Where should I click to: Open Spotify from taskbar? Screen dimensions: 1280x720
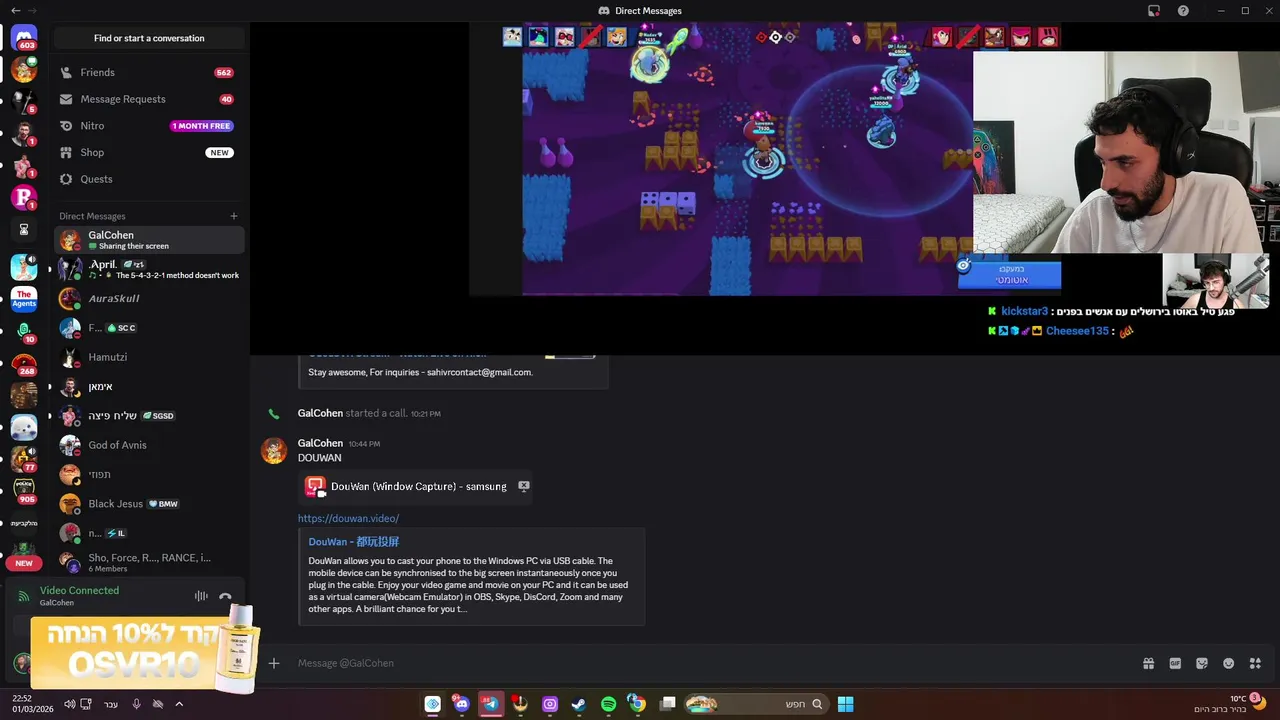tap(608, 704)
